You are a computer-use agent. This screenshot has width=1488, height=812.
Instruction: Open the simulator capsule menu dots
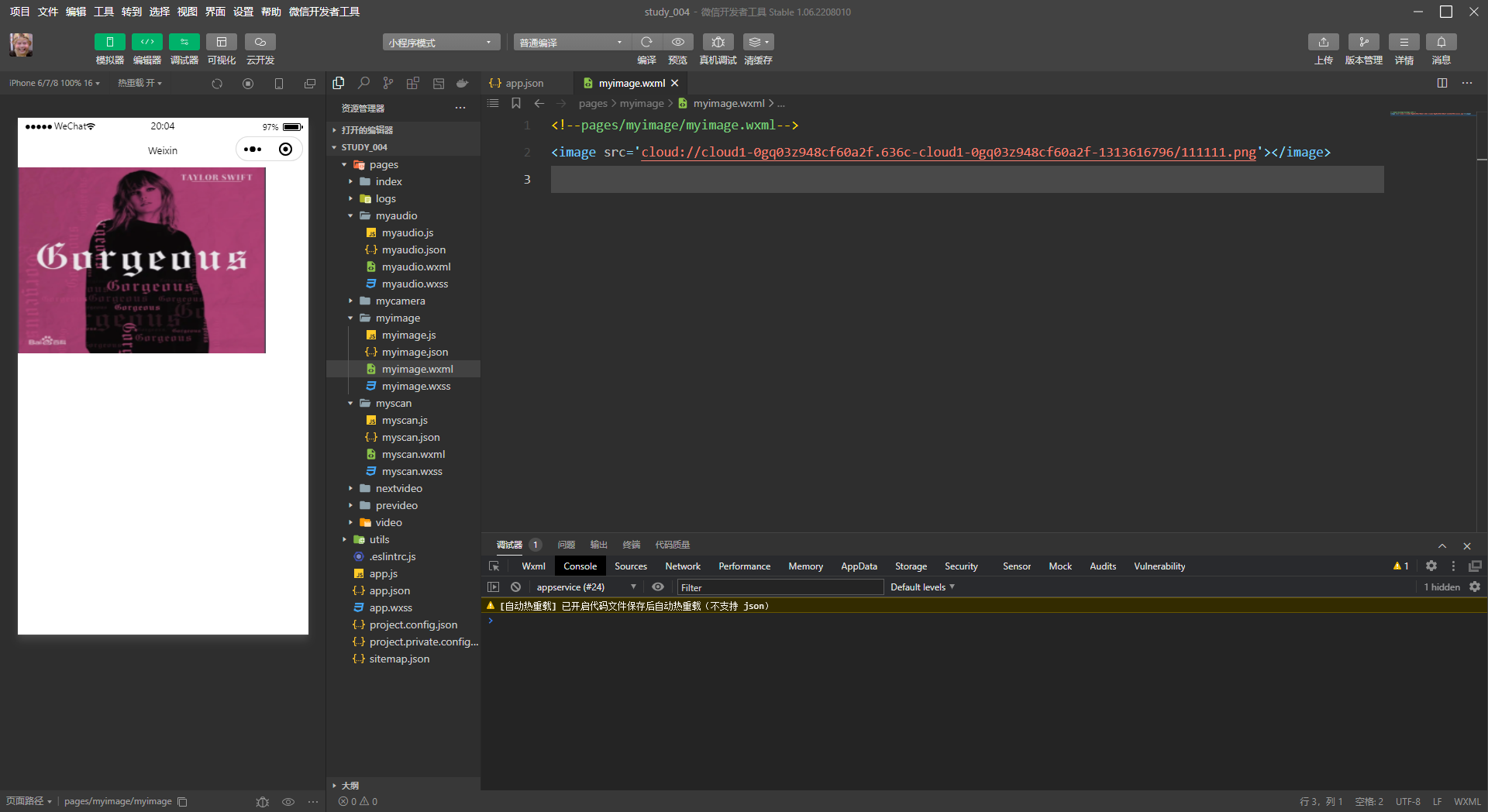(x=253, y=150)
